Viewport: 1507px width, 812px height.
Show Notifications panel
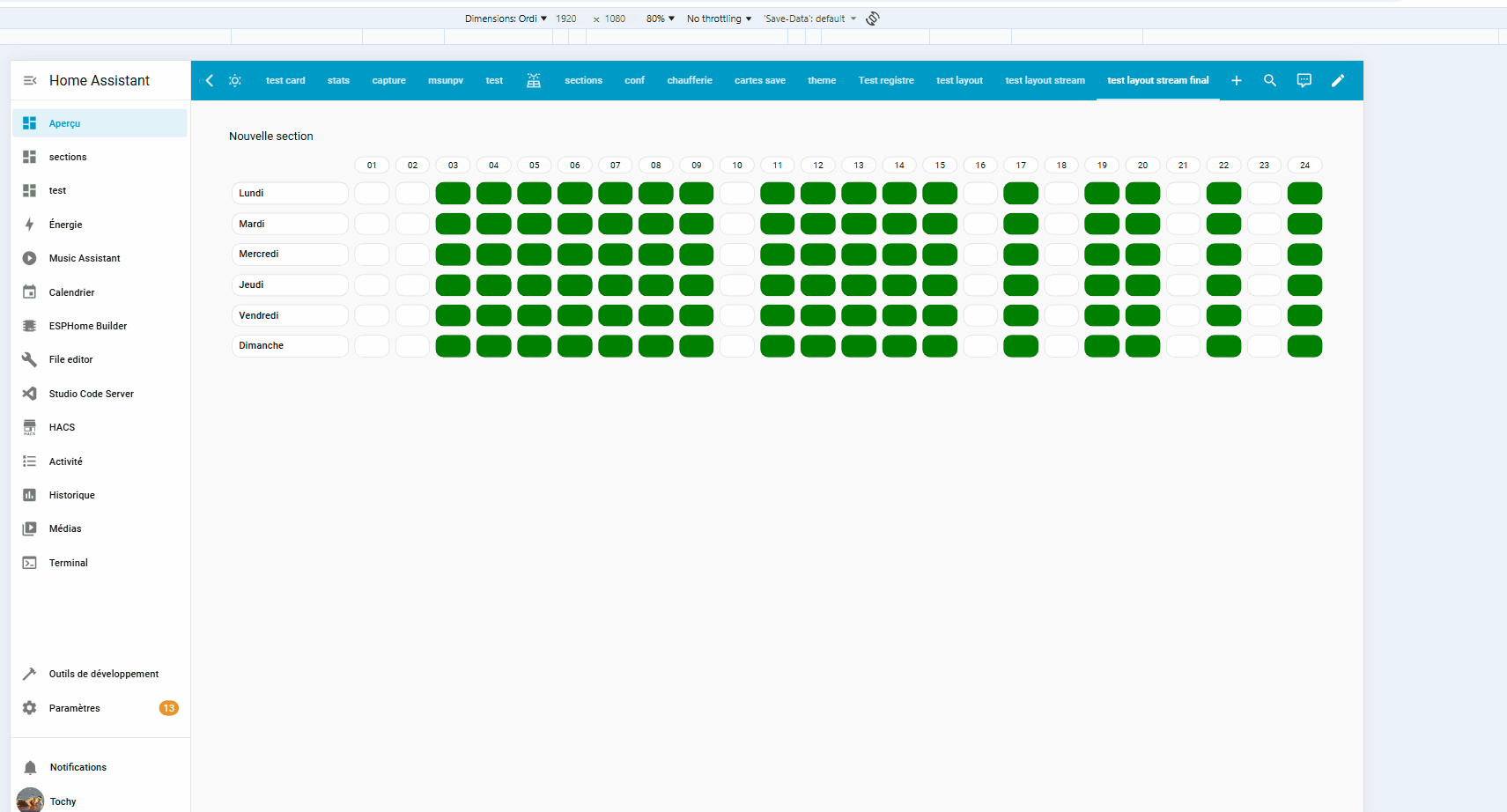100,767
